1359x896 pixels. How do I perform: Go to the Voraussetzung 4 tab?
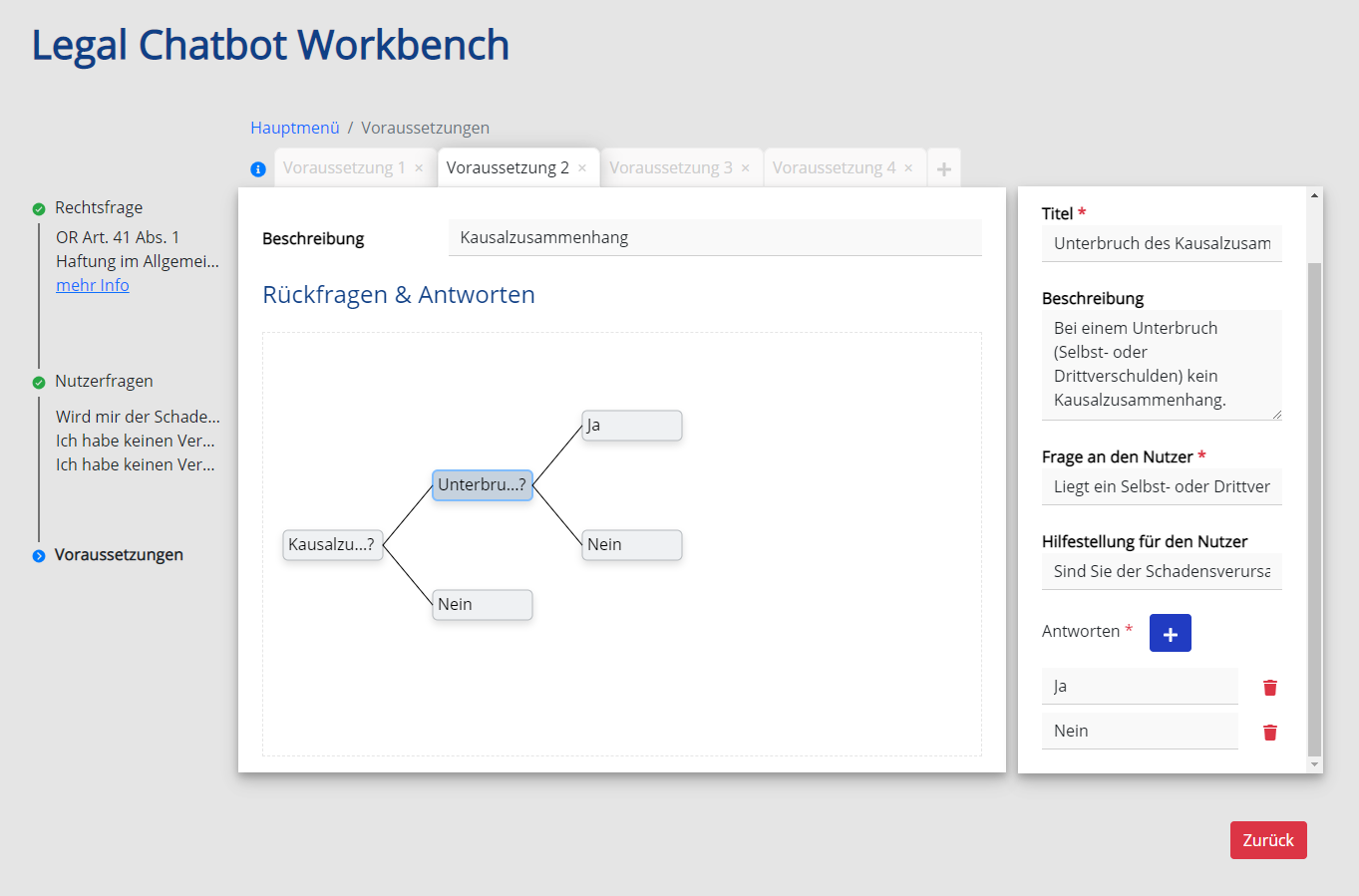pos(835,167)
